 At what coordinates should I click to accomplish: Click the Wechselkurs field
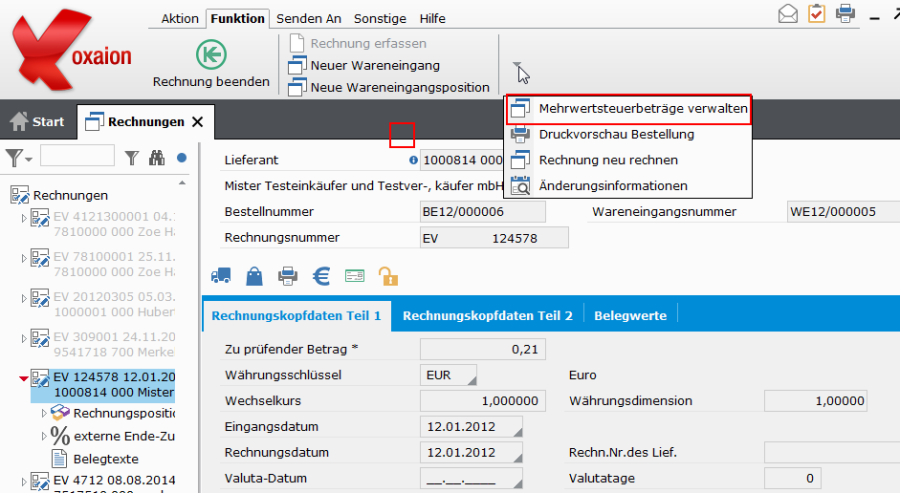point(483,401)
